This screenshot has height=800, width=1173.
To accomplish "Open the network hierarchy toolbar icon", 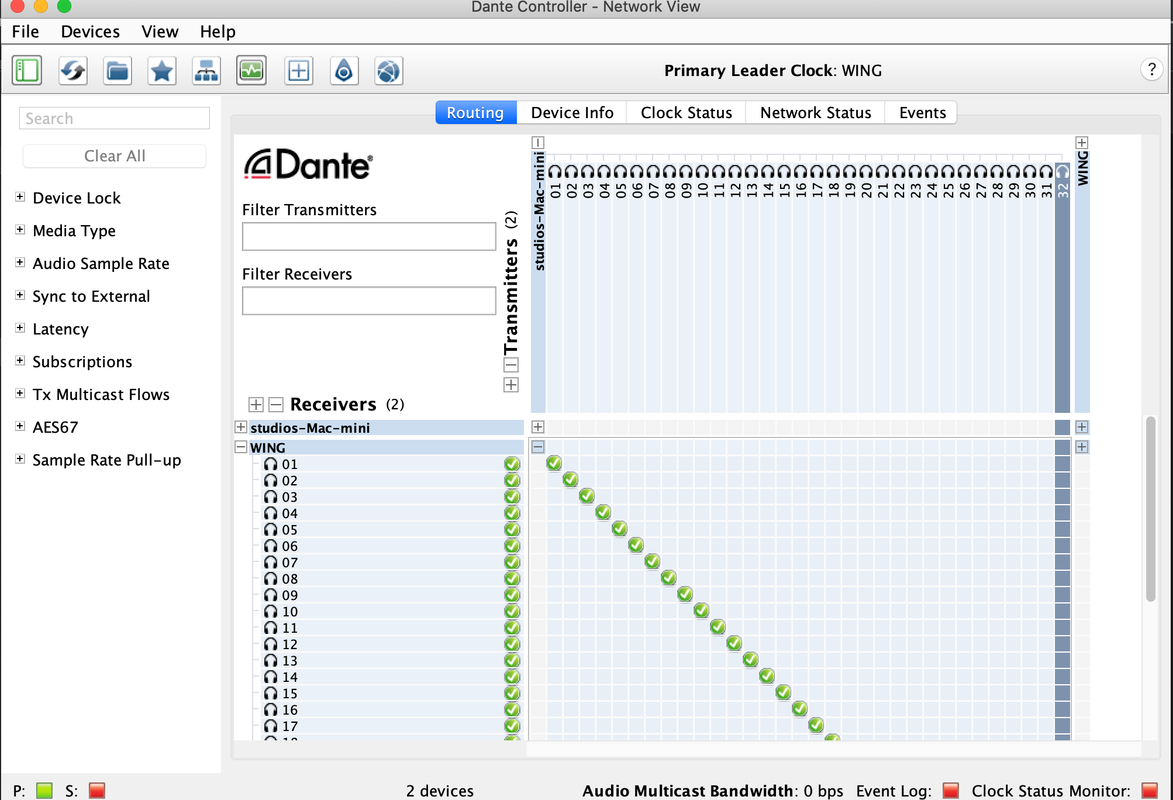I will pos(206,71).
